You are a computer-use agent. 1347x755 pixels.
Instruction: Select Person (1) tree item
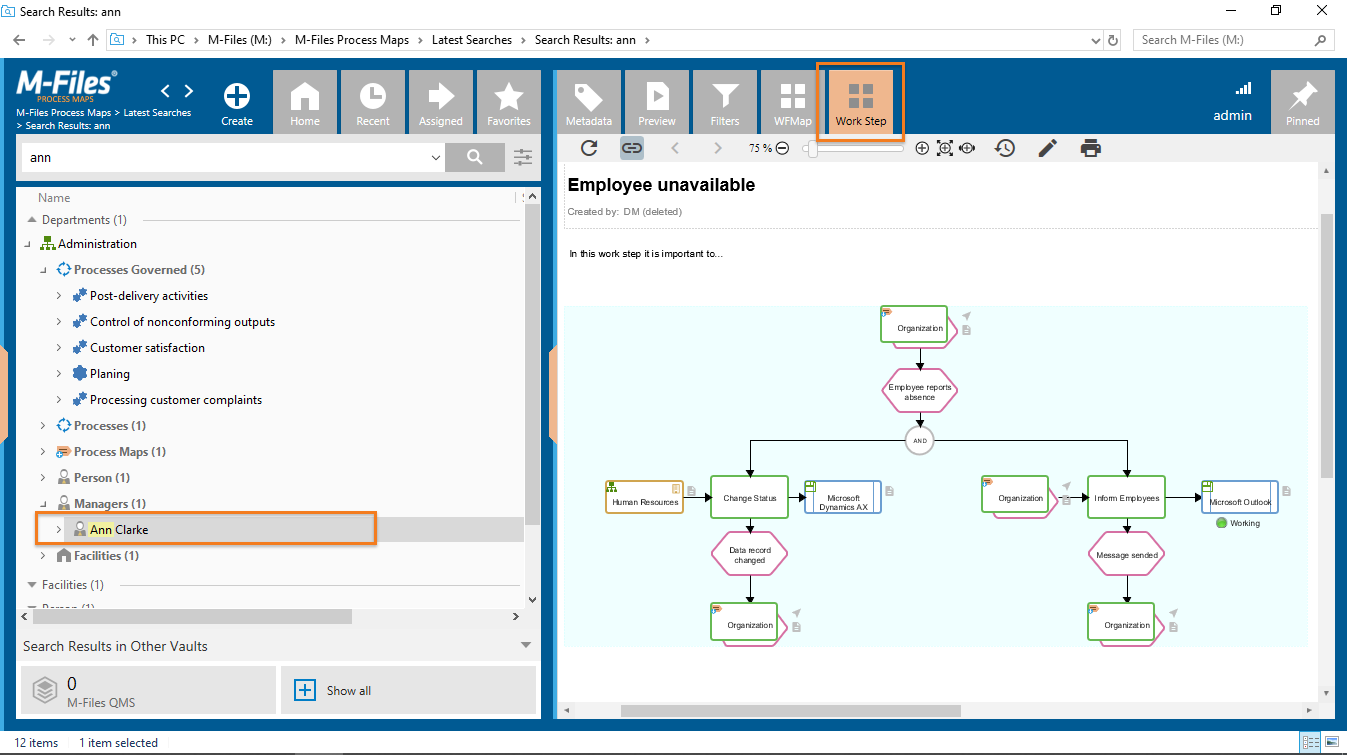tap(102, 478)
